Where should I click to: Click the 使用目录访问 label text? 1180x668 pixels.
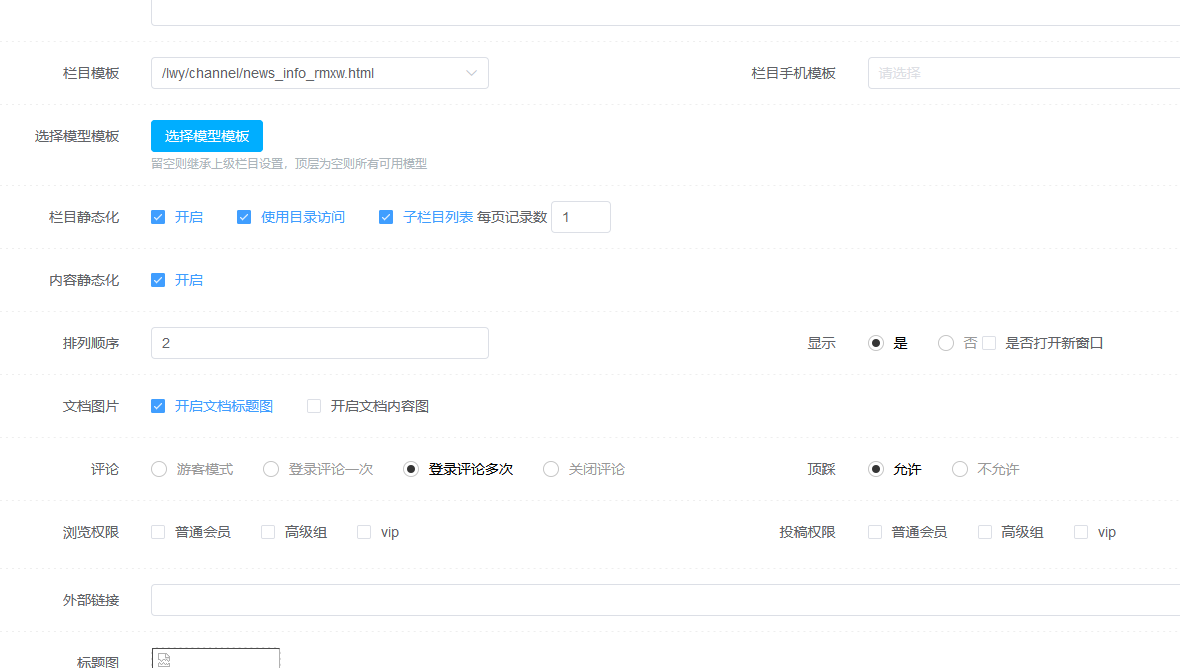click(x=303, y=217)
